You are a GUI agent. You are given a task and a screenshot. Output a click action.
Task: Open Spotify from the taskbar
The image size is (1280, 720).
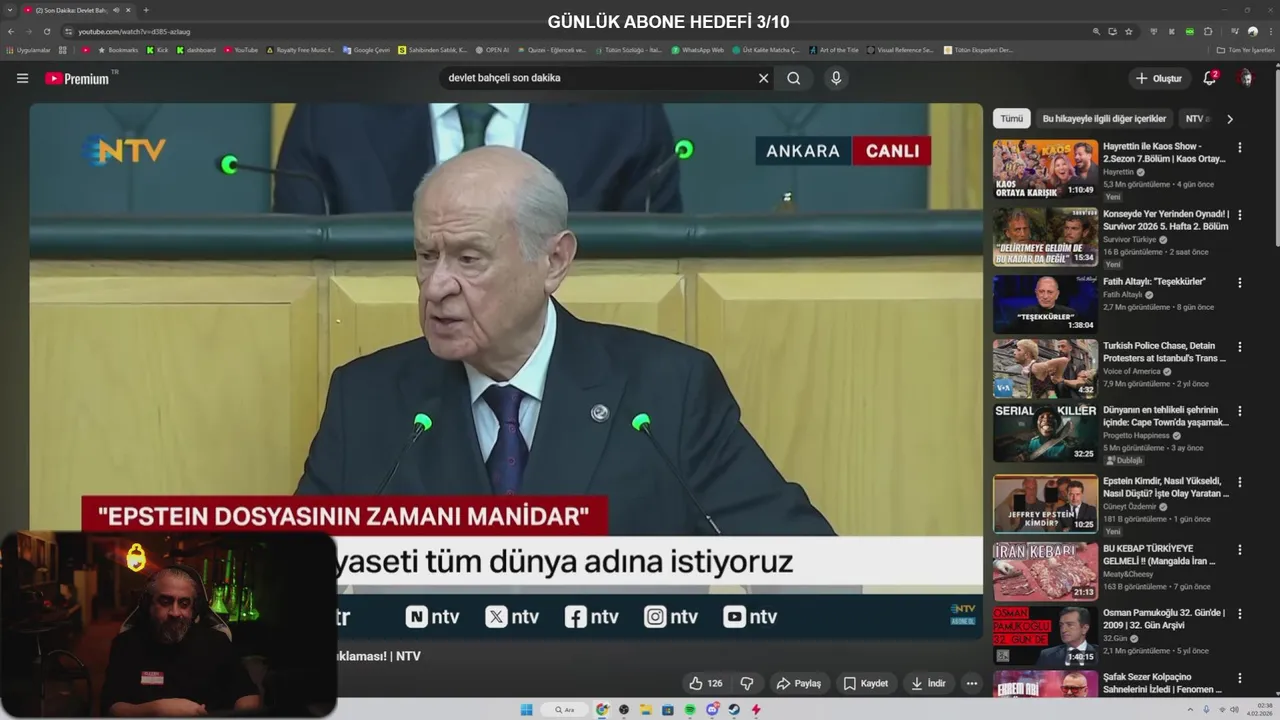(x=690, y=710)
